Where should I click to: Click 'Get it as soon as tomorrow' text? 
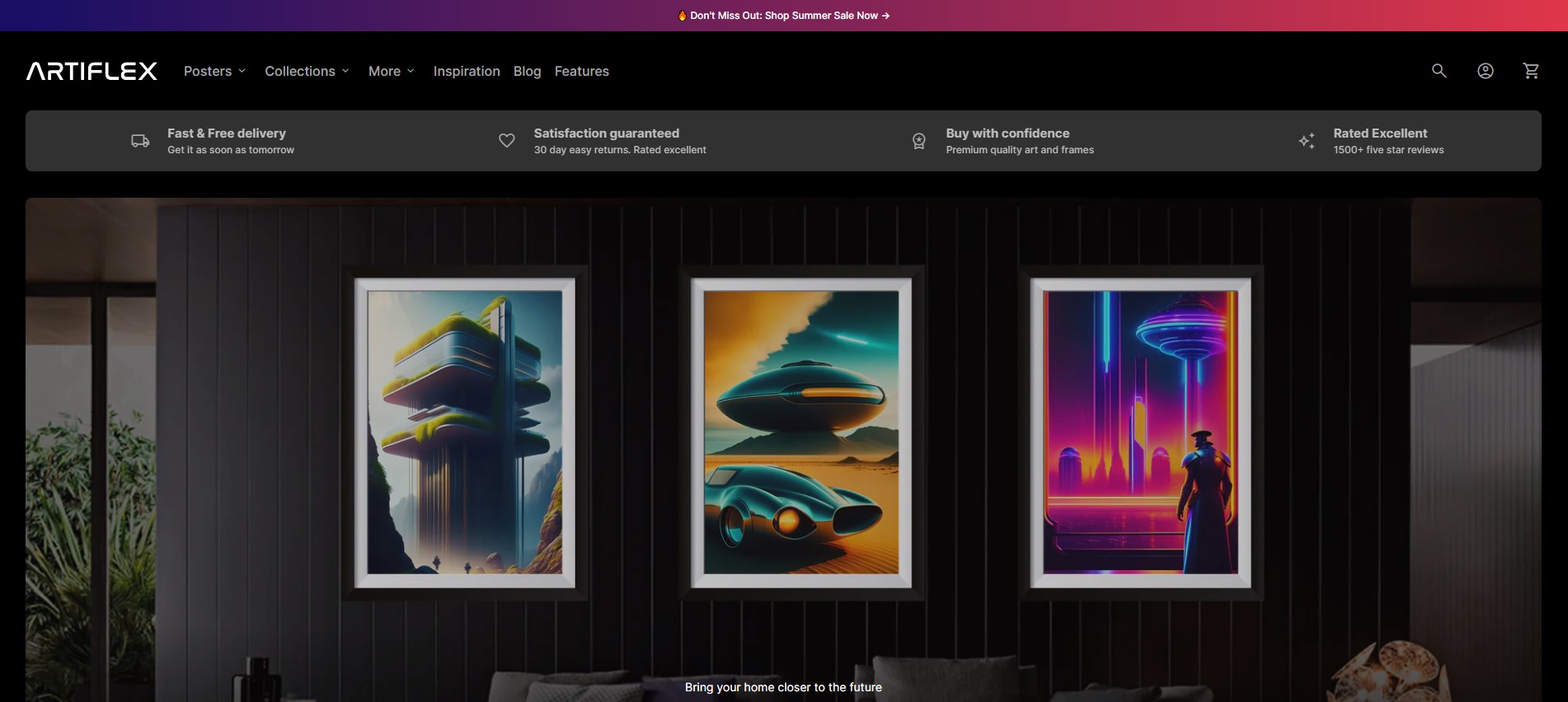(x=231, y=150)
